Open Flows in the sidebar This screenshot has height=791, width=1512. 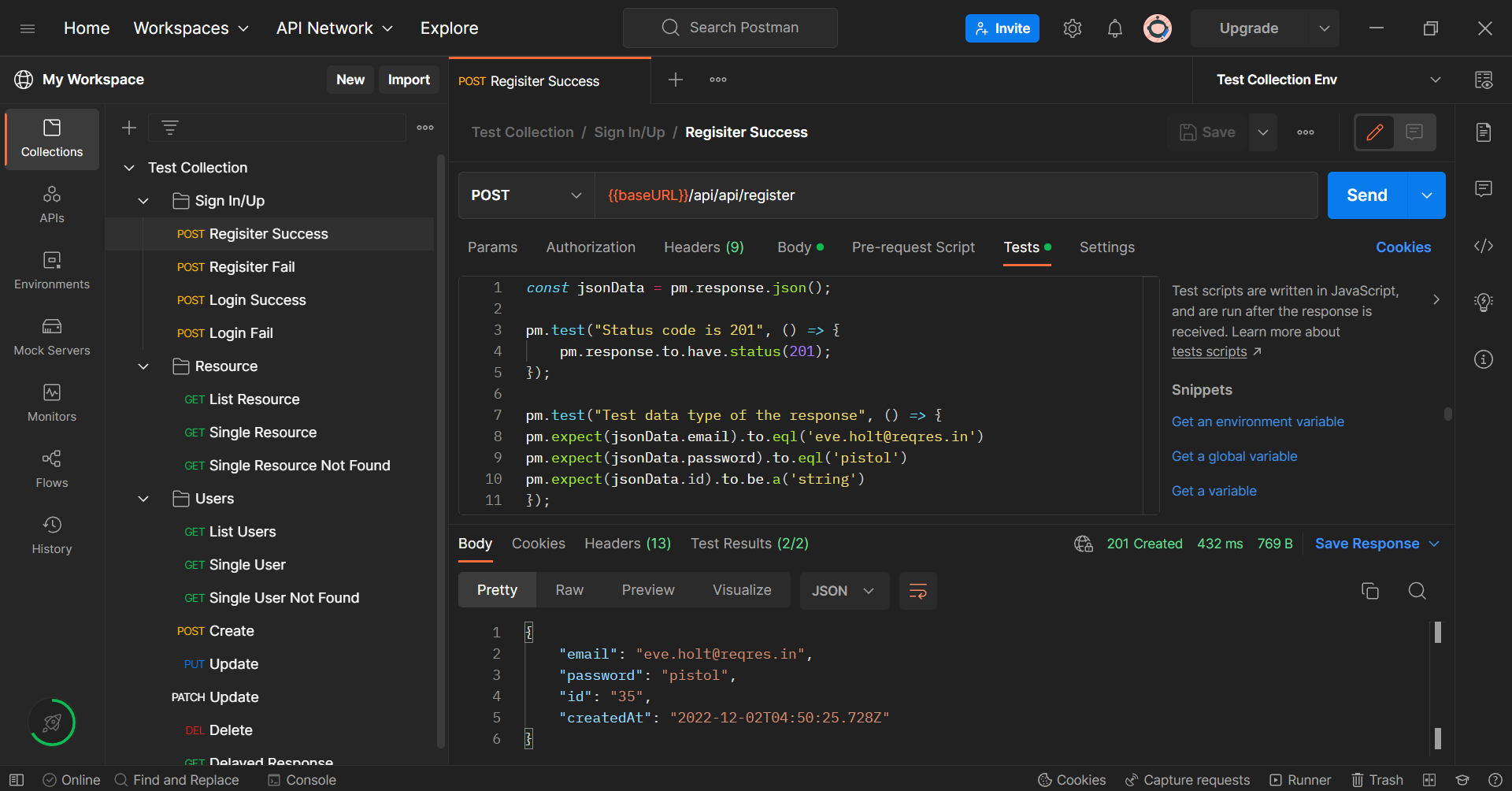52,470
